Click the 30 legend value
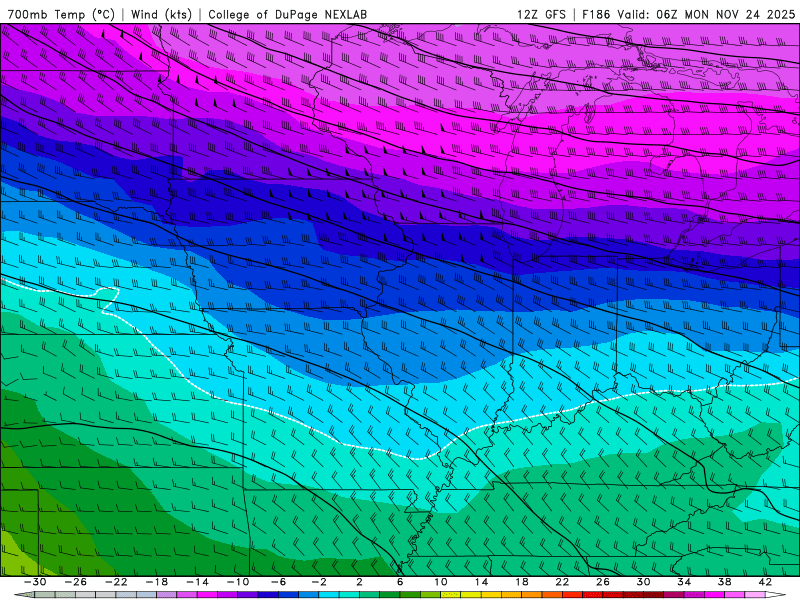 point(643,582)
